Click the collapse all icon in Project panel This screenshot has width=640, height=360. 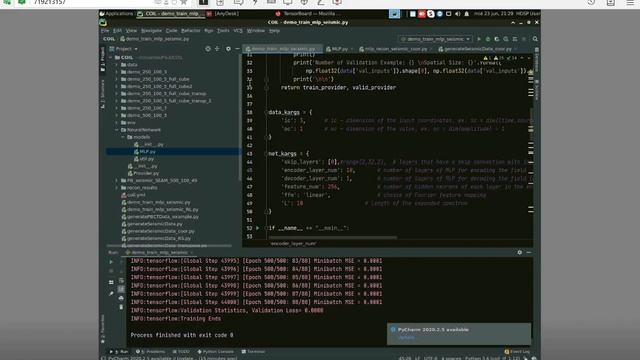[x=217, y=49]
